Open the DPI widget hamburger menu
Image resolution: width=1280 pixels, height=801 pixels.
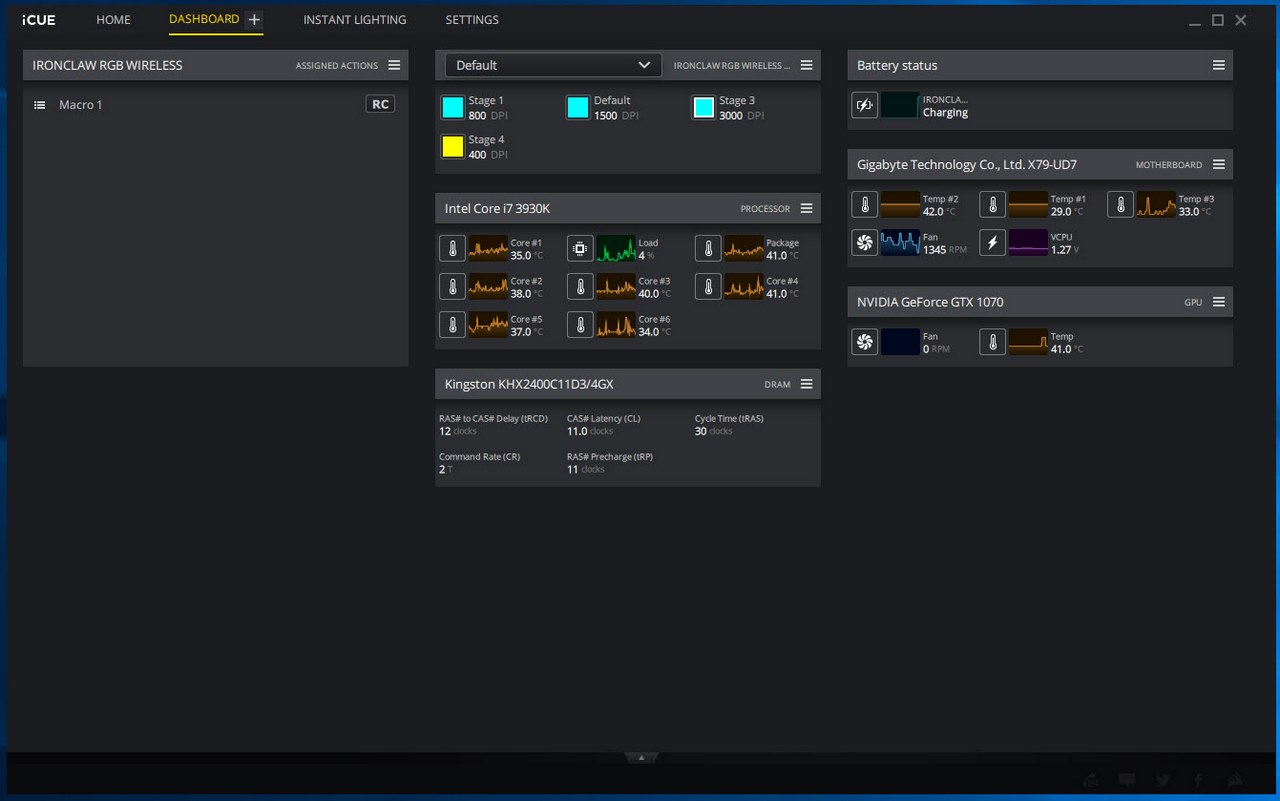(x=806, y=65)
